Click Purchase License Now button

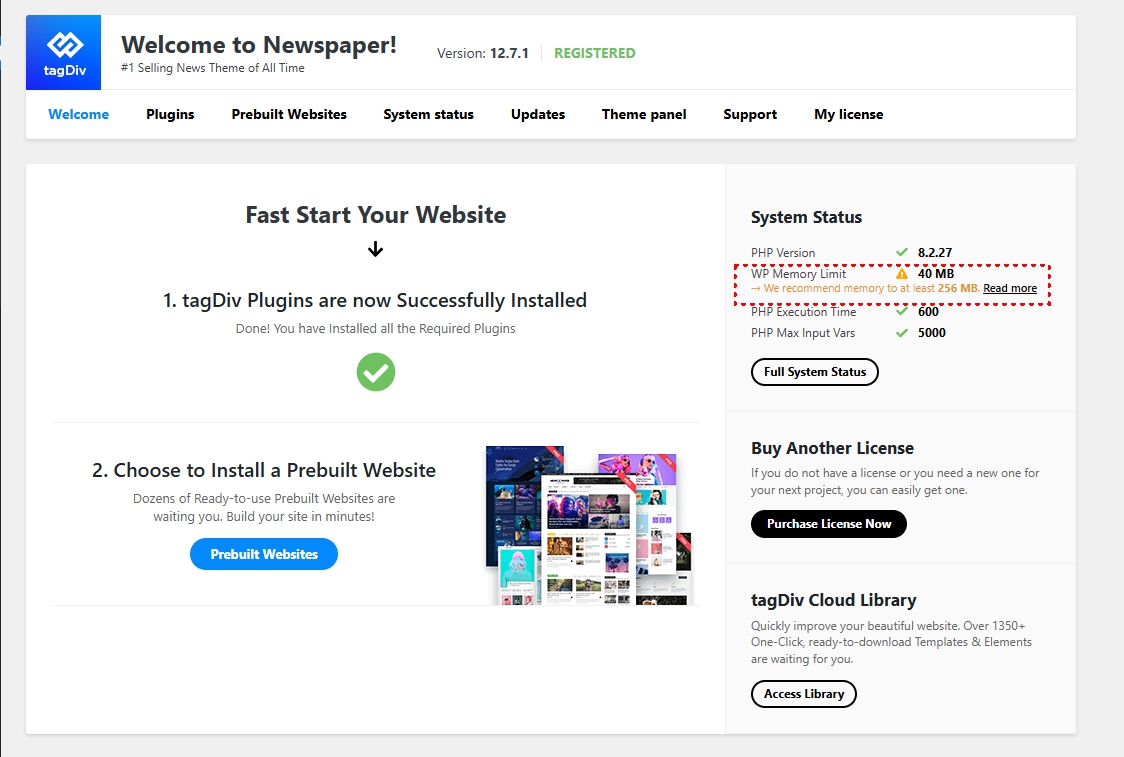click(x=829, y=524)
